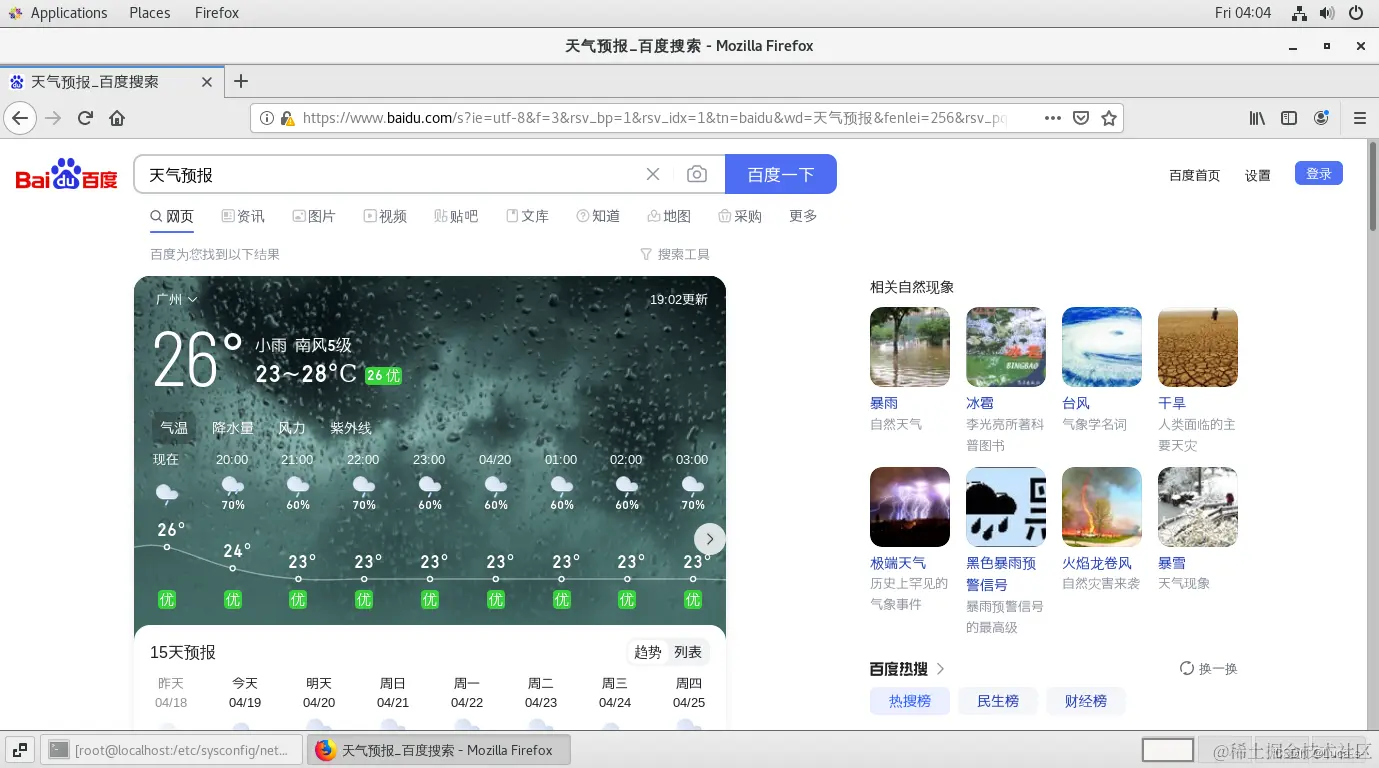Open the Places menu
The height and width of the screenshot is (768, 1379).
(150, 13)
